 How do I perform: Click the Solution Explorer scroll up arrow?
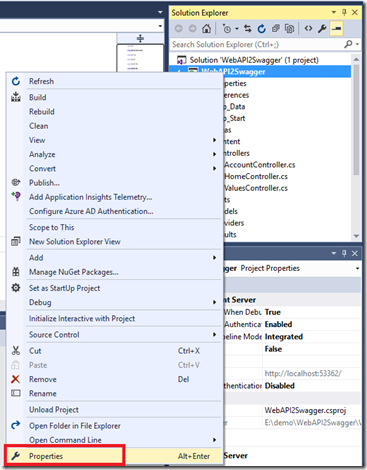tap(356, 59)
